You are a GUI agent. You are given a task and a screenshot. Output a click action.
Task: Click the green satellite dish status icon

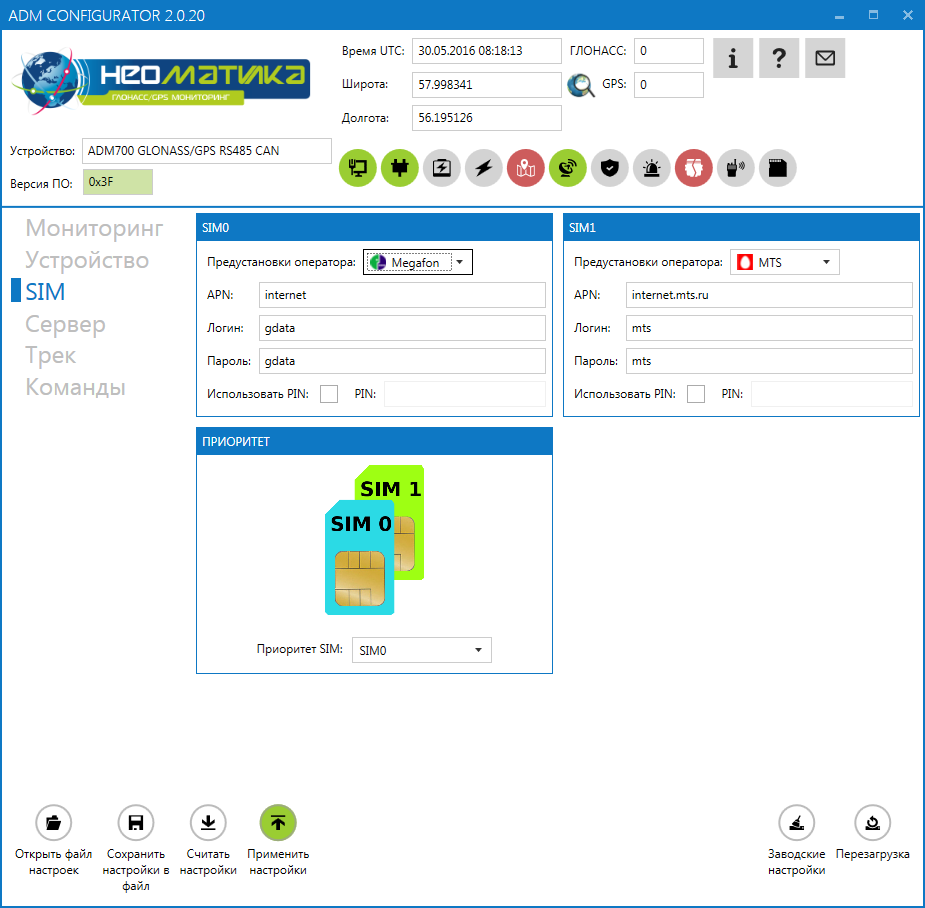tap(568, 168)
